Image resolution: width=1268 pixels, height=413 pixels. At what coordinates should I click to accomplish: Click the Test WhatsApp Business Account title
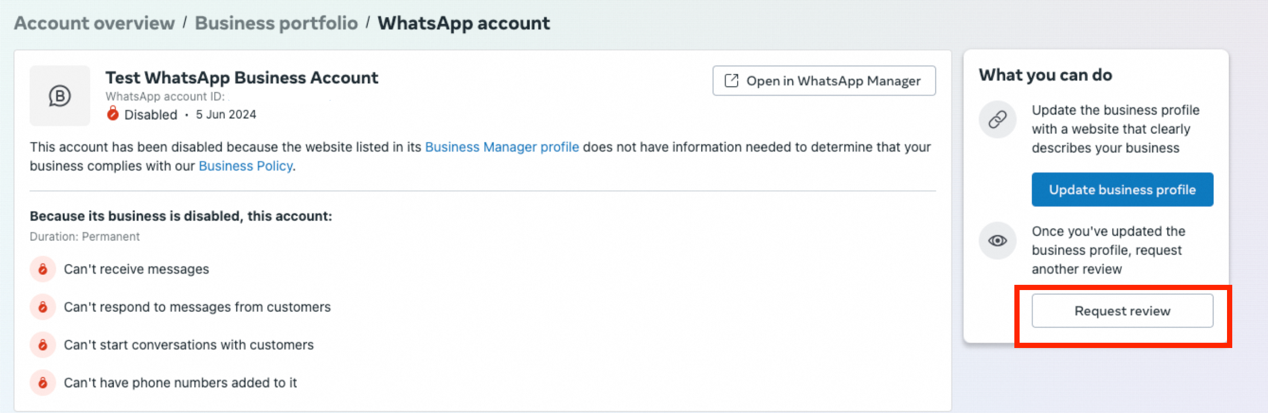click(x=242, y=77)
